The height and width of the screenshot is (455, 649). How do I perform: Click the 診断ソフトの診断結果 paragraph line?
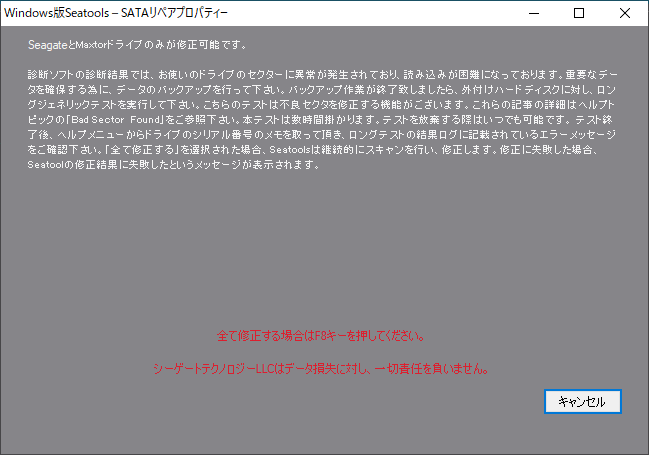pos(322,75)
